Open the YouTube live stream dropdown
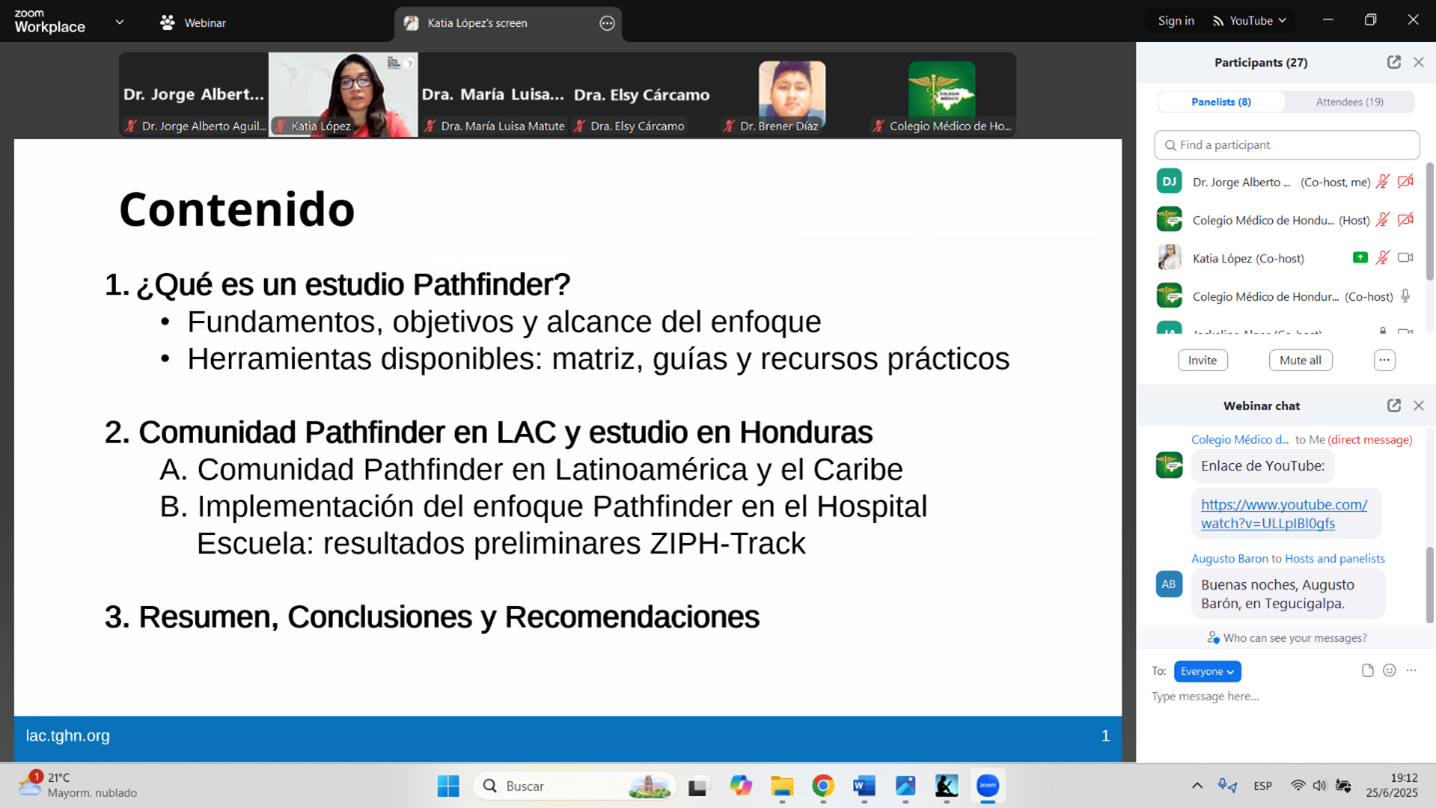Screen dimensions: 1436x808 click(x=1249, y=21)
